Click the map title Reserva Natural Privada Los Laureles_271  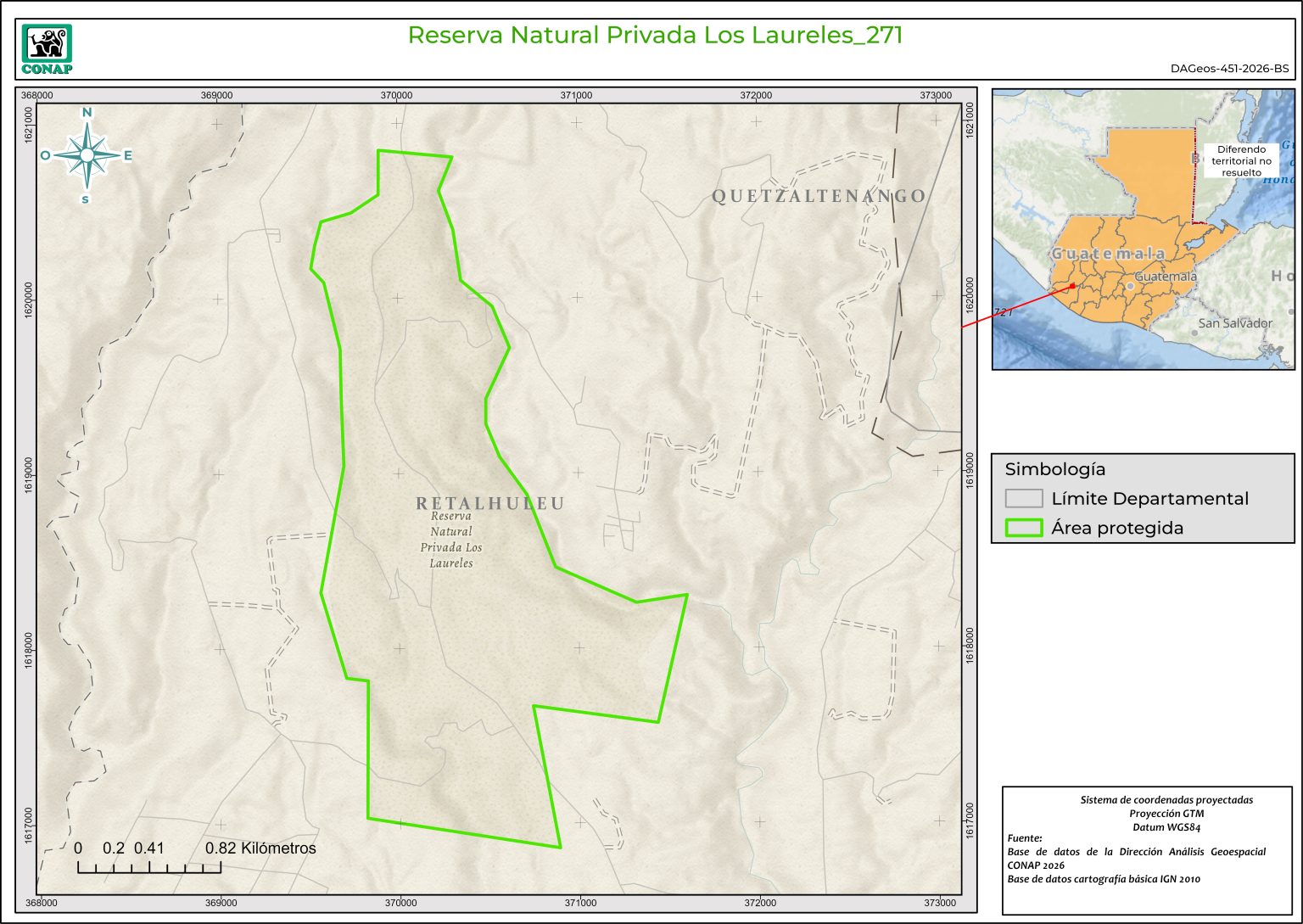[655, 35]
